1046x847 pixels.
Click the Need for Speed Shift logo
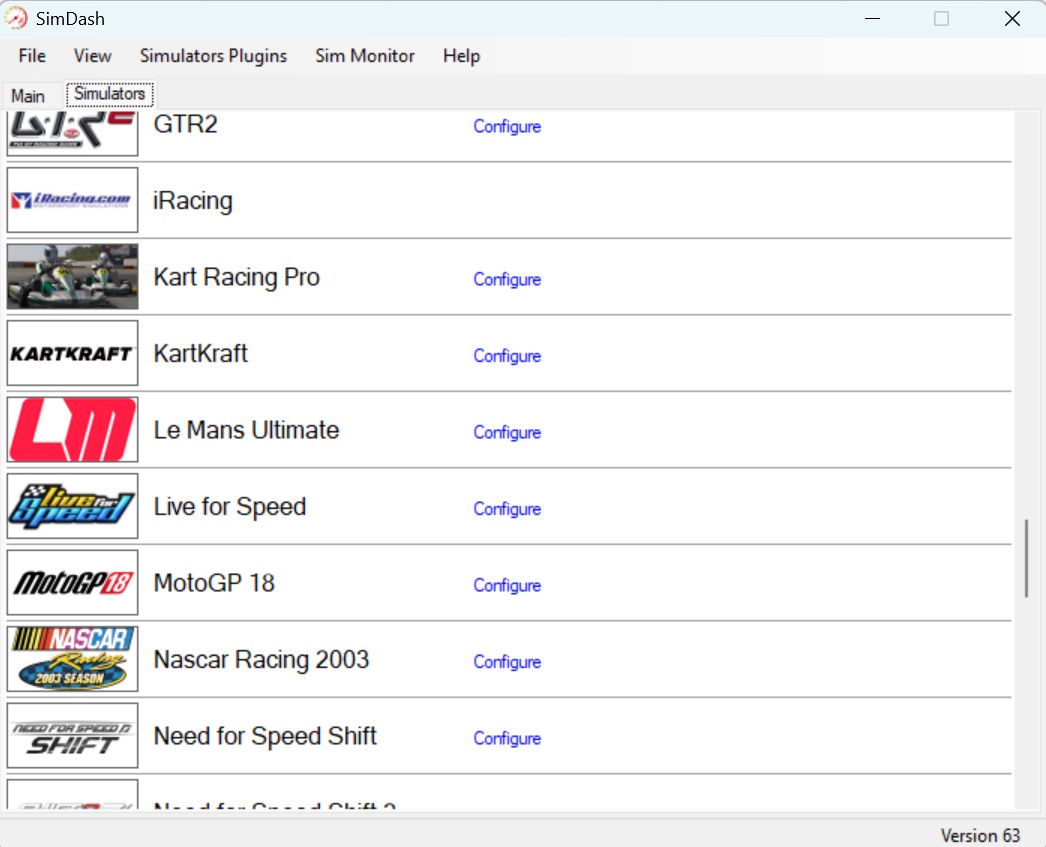click(72, 736)
